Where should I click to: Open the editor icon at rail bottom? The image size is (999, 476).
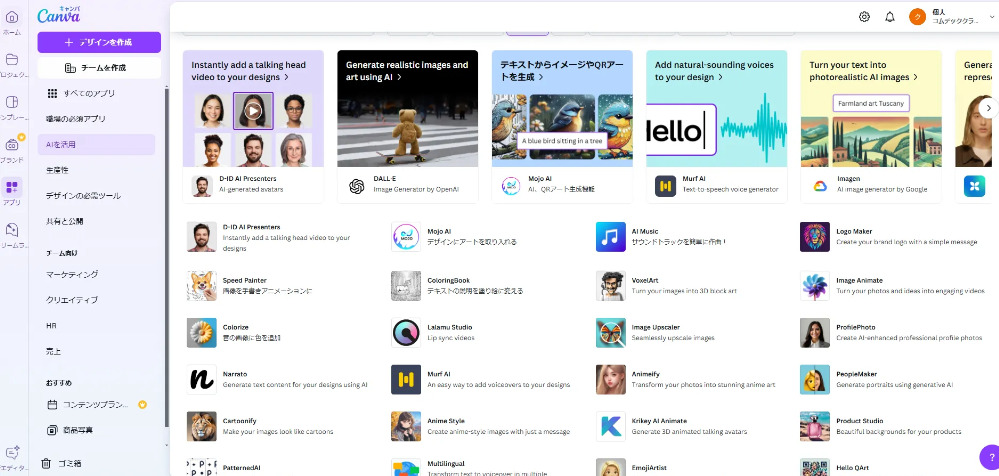click(x=11, y=453)
